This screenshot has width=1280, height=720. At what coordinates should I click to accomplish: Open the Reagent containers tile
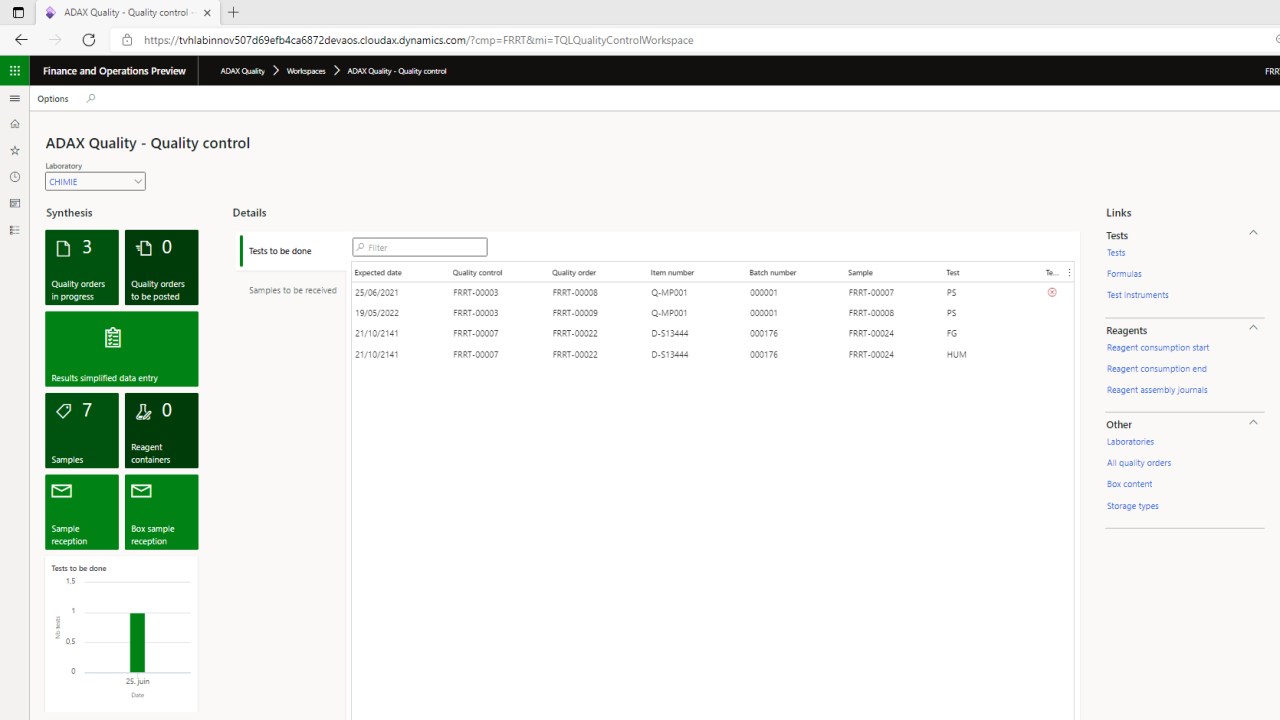point(162,430)
